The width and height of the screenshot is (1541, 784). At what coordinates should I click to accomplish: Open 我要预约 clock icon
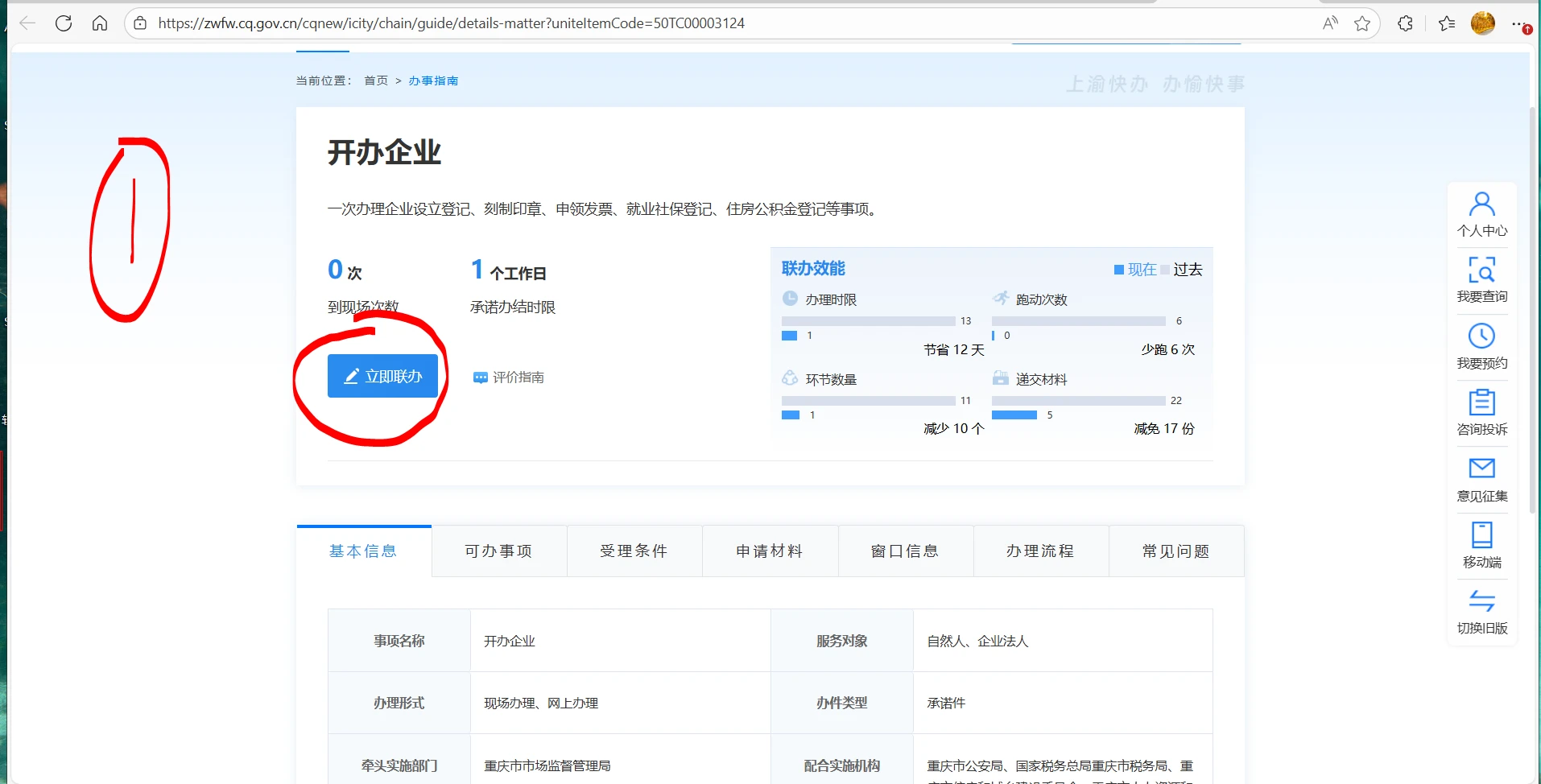1481,336
